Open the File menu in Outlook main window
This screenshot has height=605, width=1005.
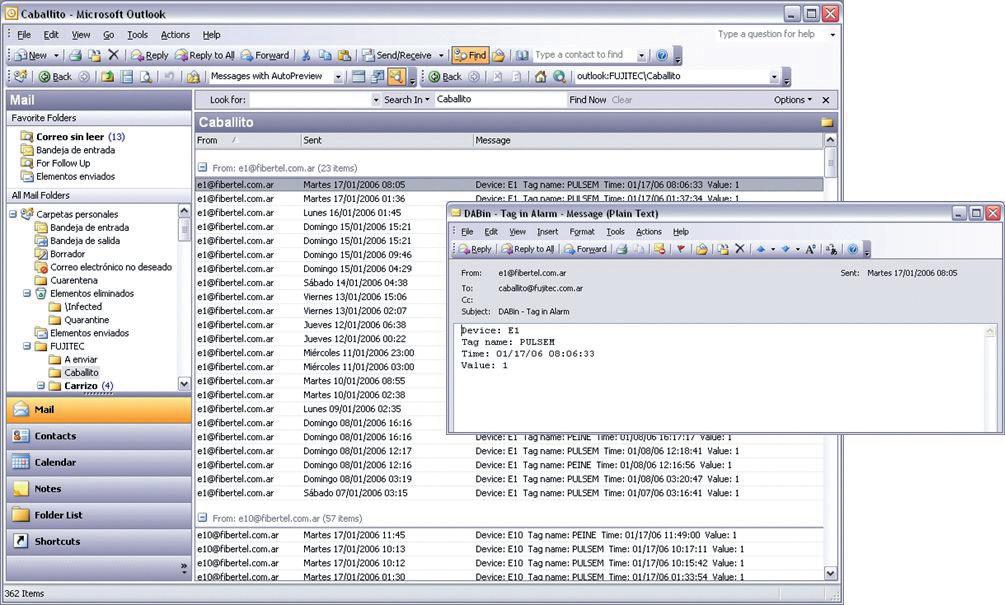point(24,35)
